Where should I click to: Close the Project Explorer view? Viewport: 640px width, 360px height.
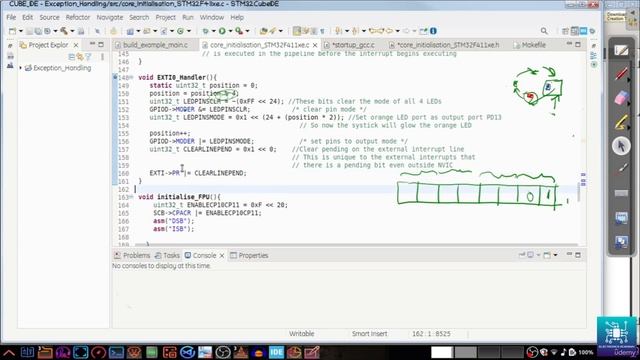[76, 45]
